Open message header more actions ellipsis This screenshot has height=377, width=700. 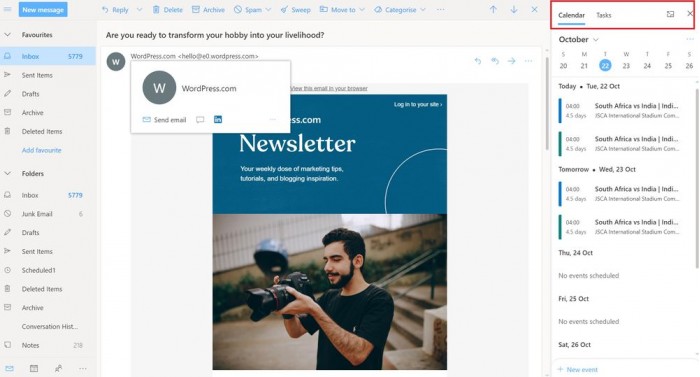click(x=529, y=61)
